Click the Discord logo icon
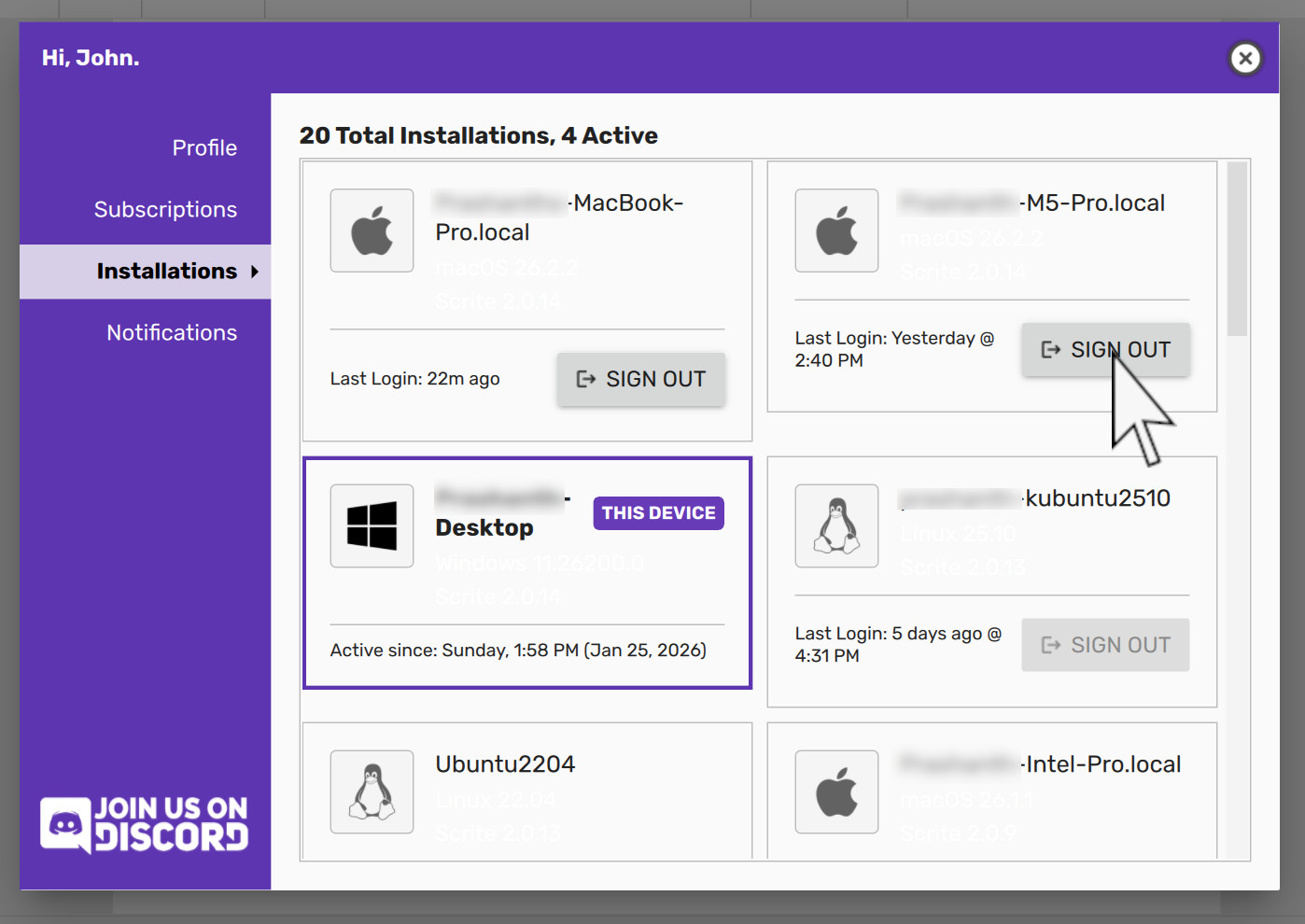1305x924 pixels. pos(65,824)
